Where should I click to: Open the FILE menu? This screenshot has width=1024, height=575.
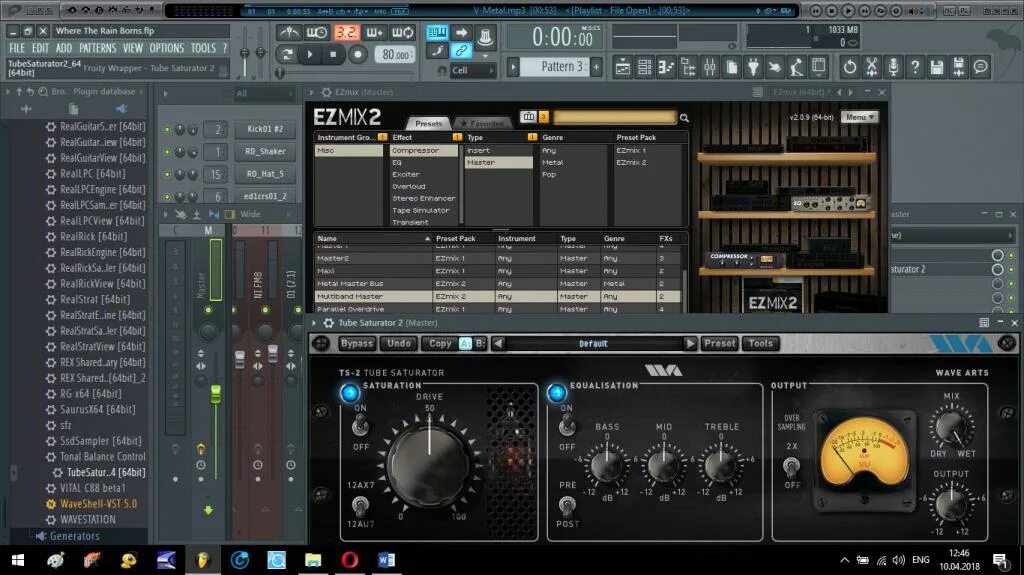click(17, 48)
